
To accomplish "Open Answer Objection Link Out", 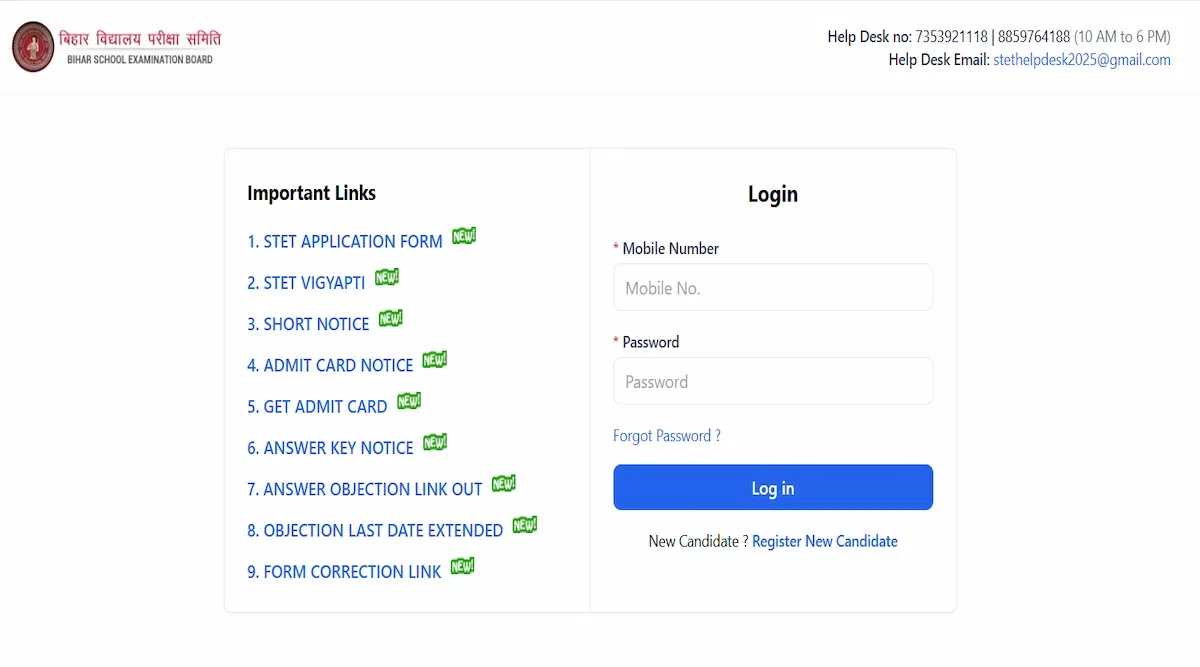I will click(x=365, y=489).
